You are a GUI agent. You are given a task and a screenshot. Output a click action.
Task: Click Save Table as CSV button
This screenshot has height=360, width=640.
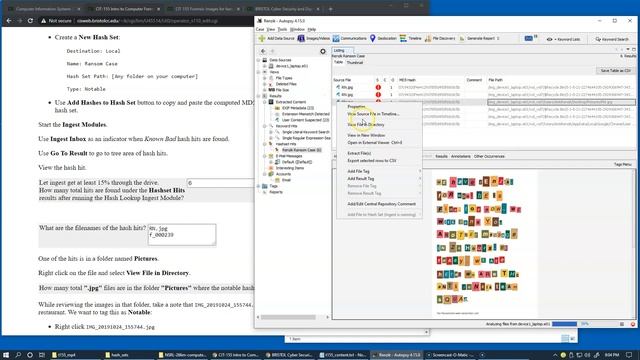(616, 71)
